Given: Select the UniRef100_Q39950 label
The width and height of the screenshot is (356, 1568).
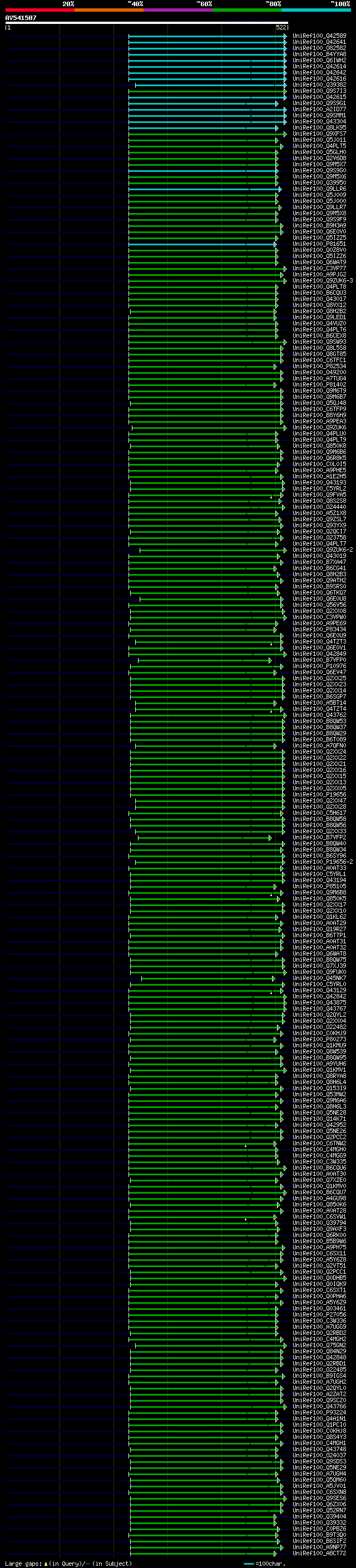Looking at the screenshot, I should point(319,182).
